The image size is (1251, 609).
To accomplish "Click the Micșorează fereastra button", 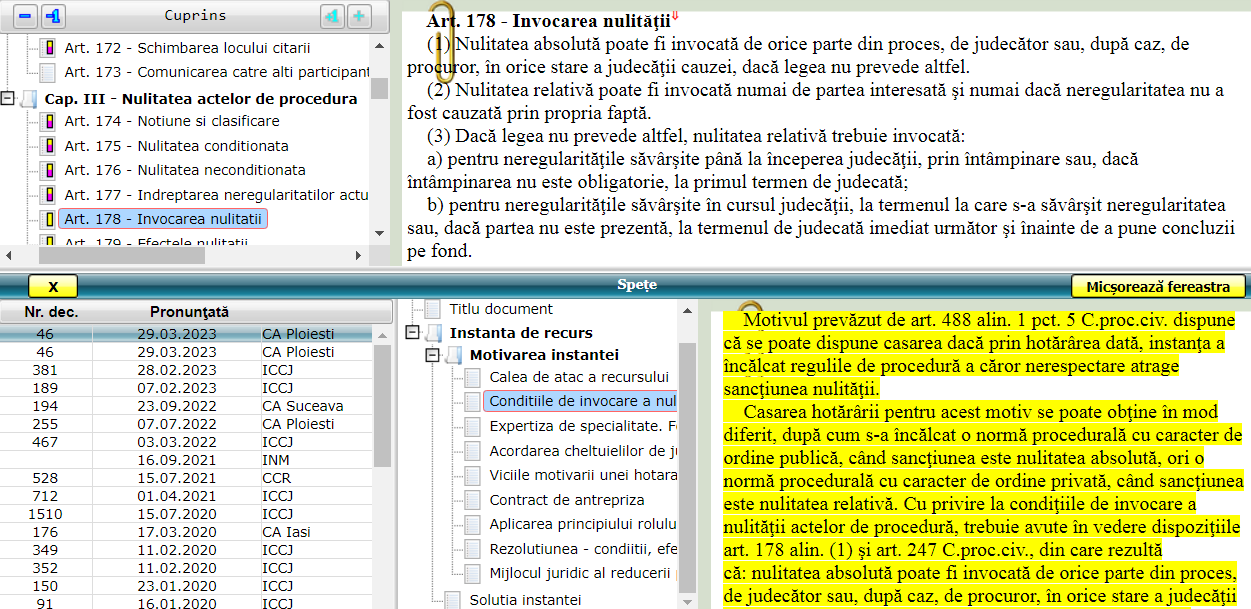I will [1158, 287].
